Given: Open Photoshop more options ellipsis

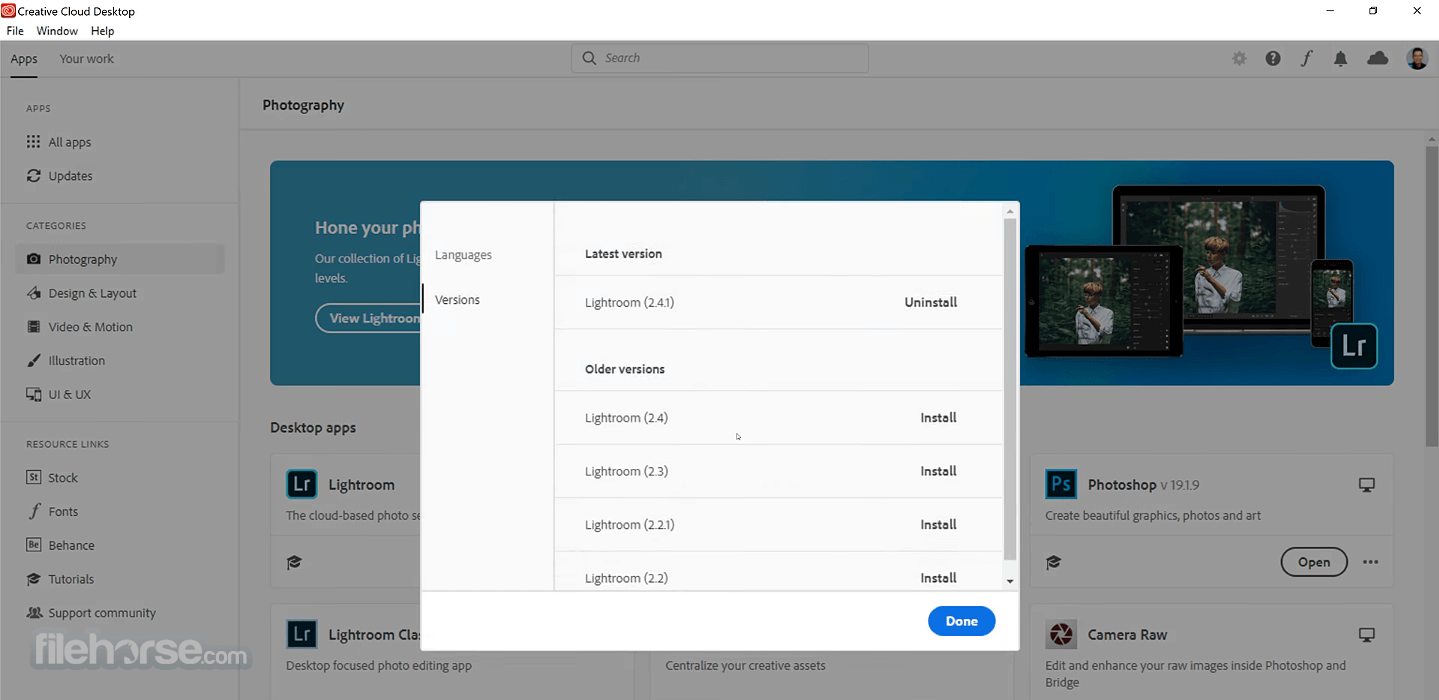Looking at the screenshot, I should 1370,562.
